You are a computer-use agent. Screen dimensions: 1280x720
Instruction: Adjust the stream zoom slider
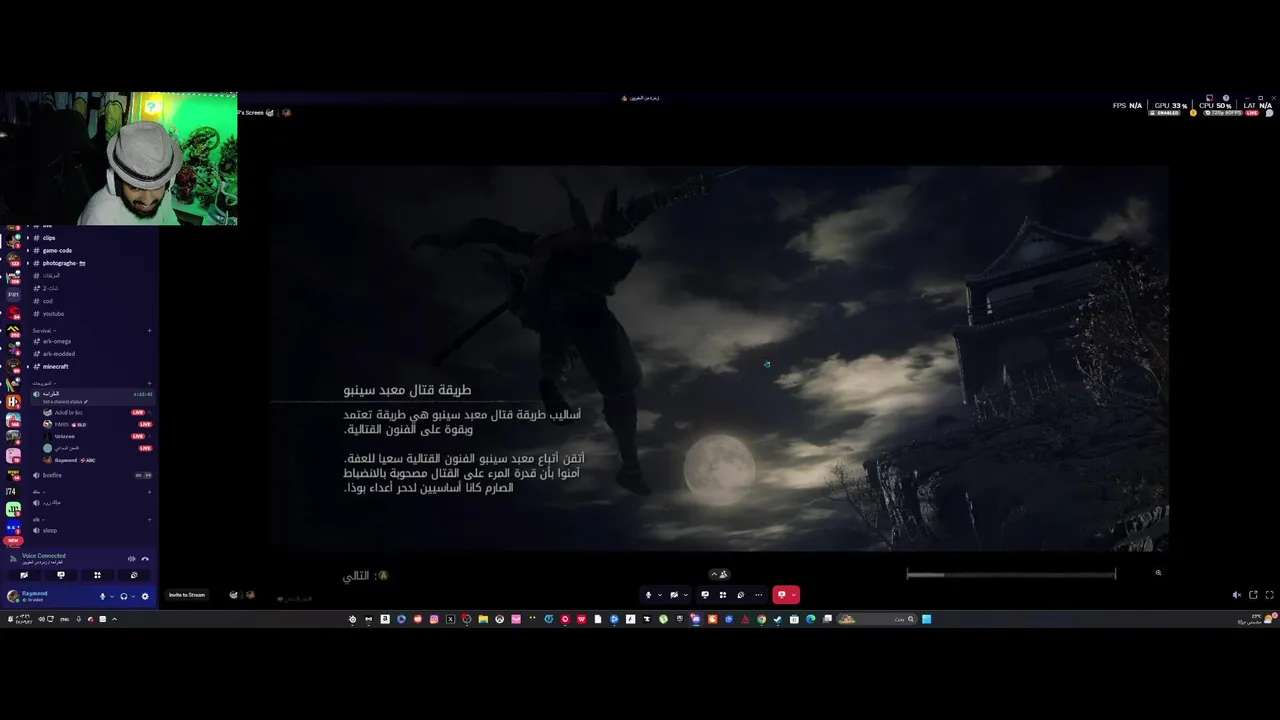tap(1011, 574)
